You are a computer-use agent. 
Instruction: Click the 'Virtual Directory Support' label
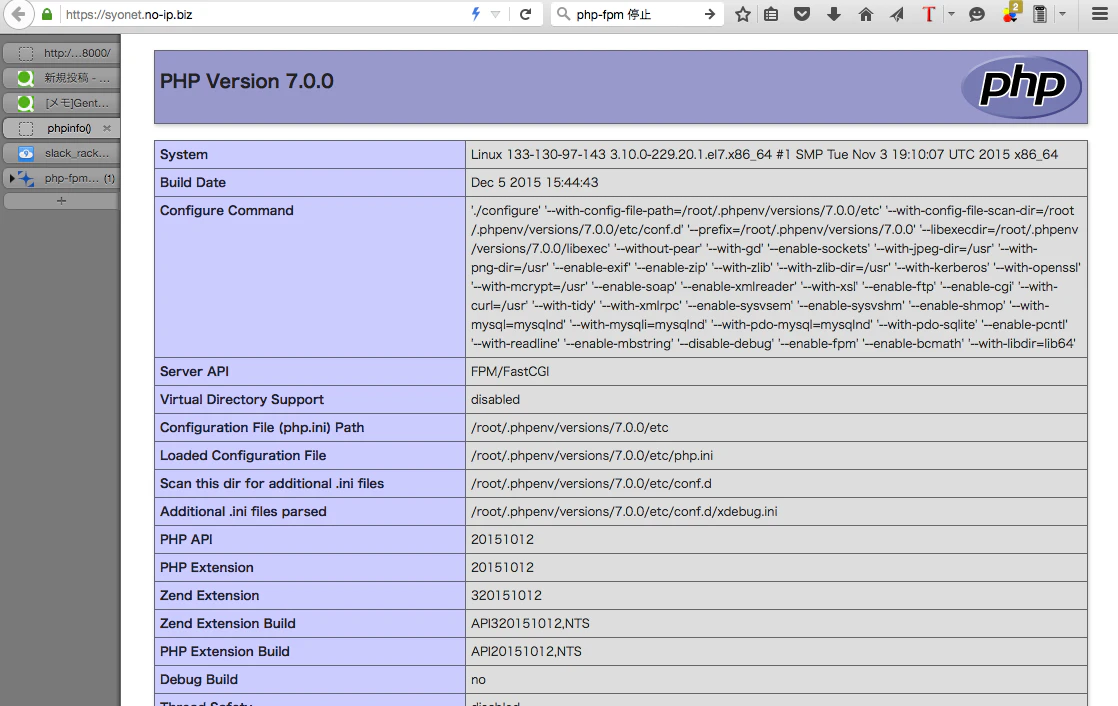[x=242, y=399]
